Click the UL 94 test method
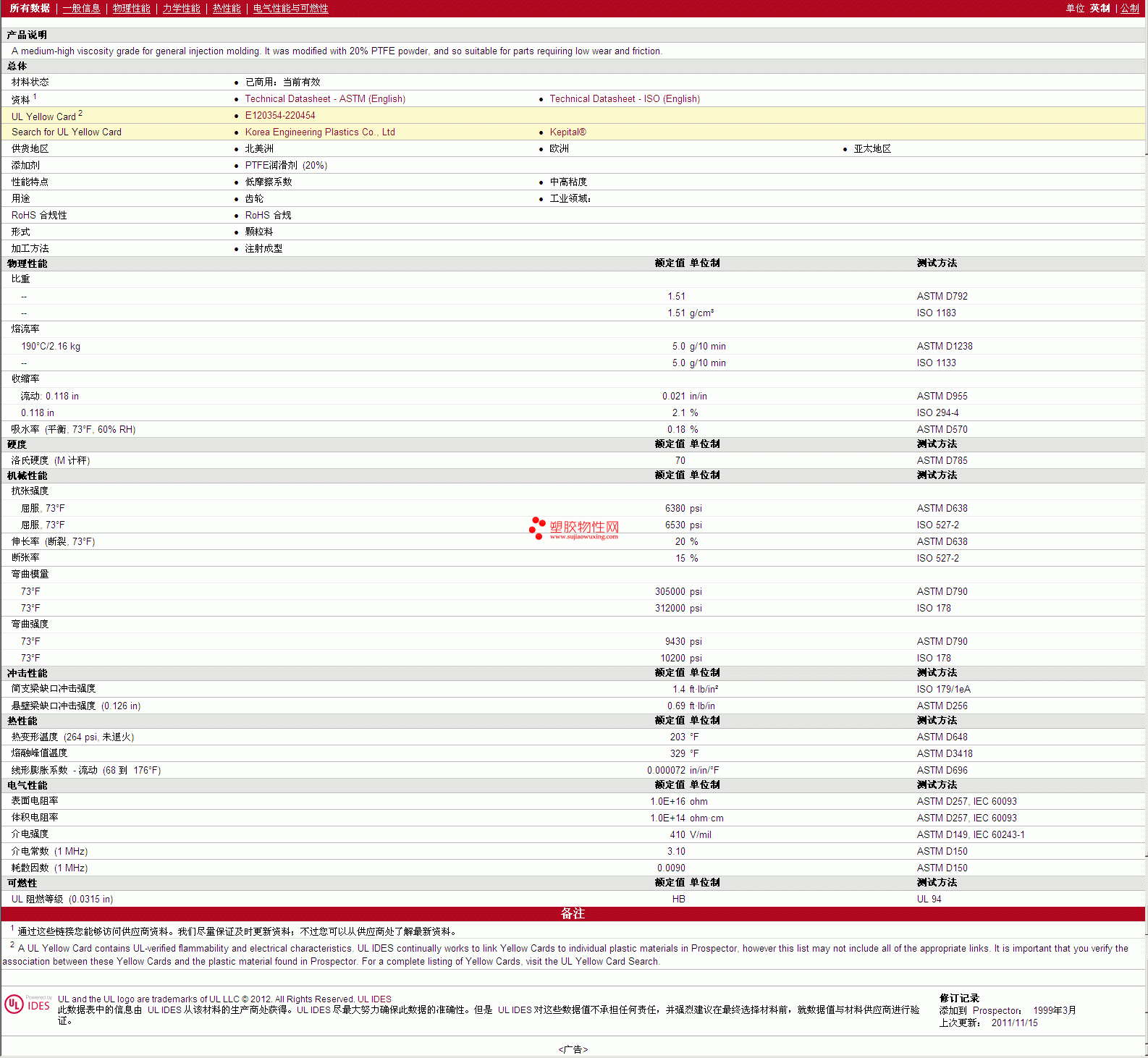Viewport: 1148px width, 1058px height. pos(929,900)
